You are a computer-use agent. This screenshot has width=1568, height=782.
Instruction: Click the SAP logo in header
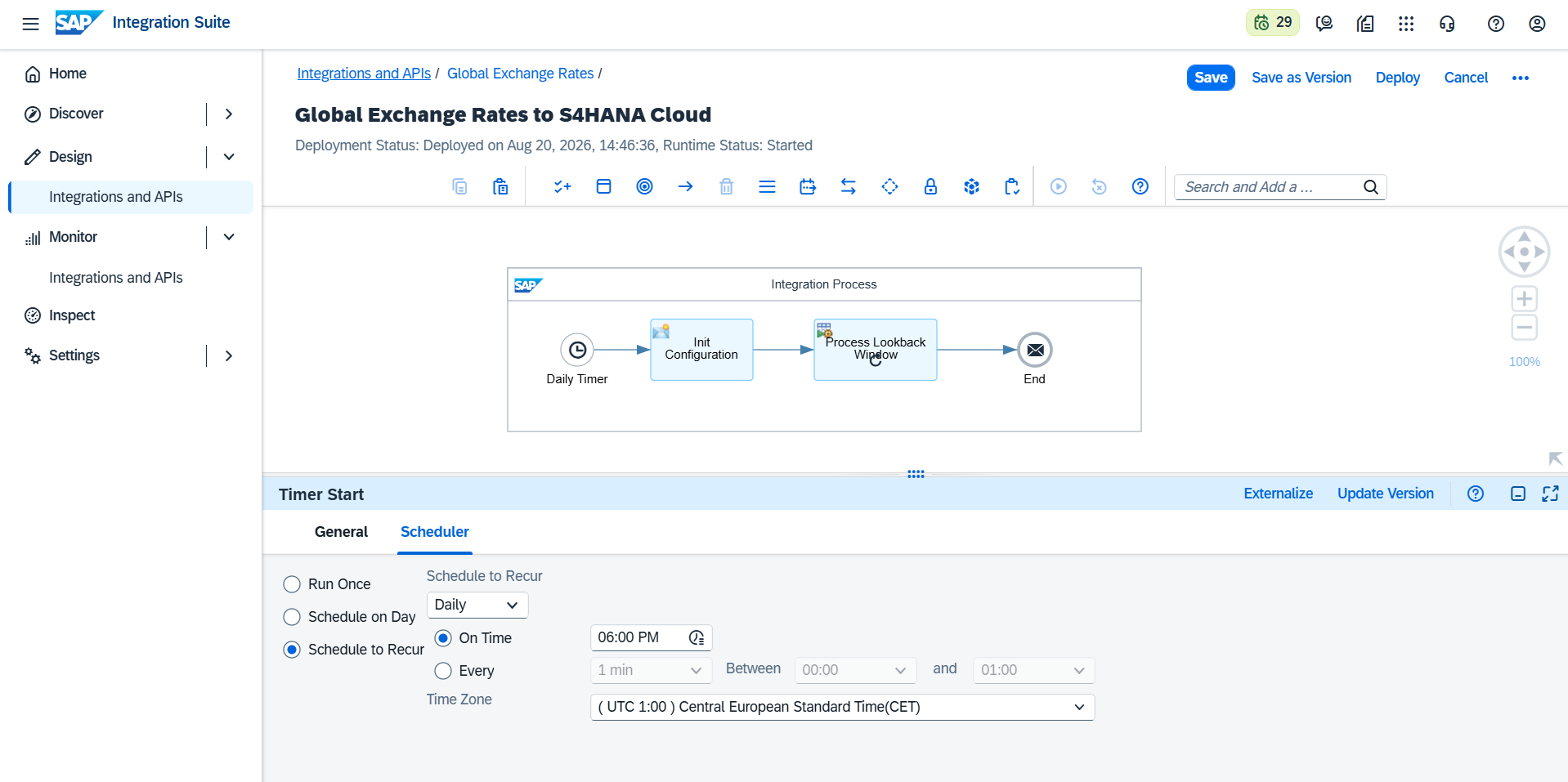pyautogui.click(x=79, y=22)
